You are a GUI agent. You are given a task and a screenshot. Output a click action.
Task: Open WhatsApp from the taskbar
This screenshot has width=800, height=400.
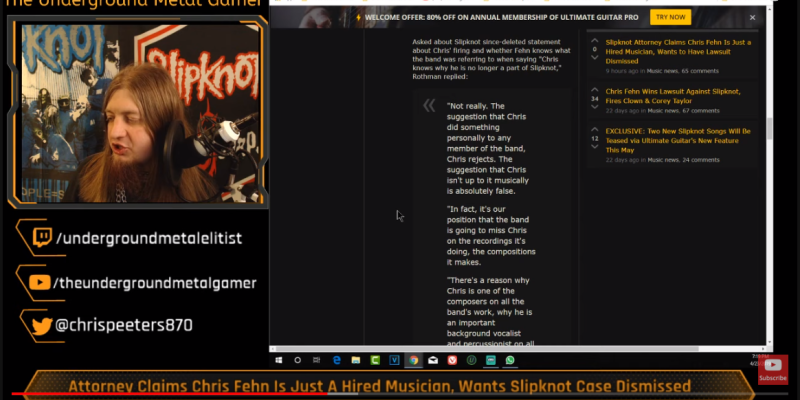pyautogui.click(x=510, y=360)
